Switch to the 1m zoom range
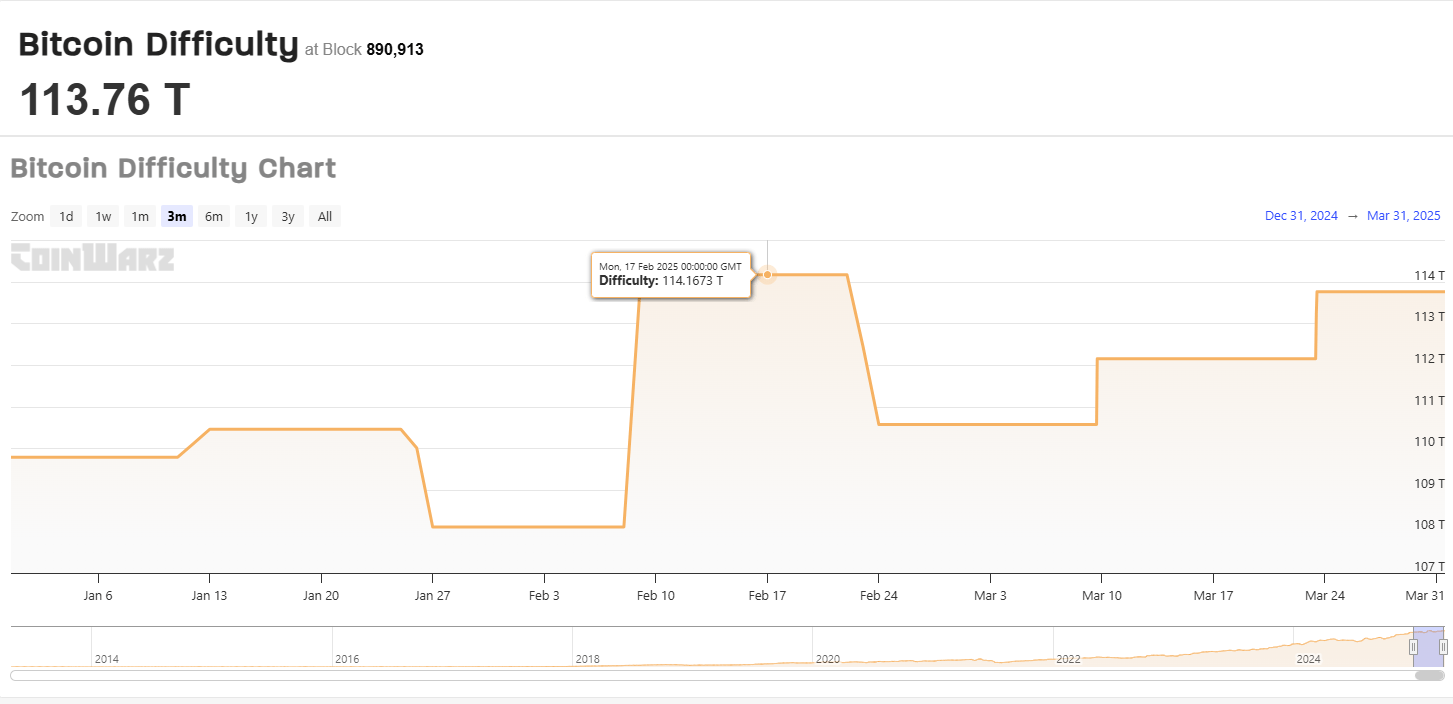 [x=139, y=216]
